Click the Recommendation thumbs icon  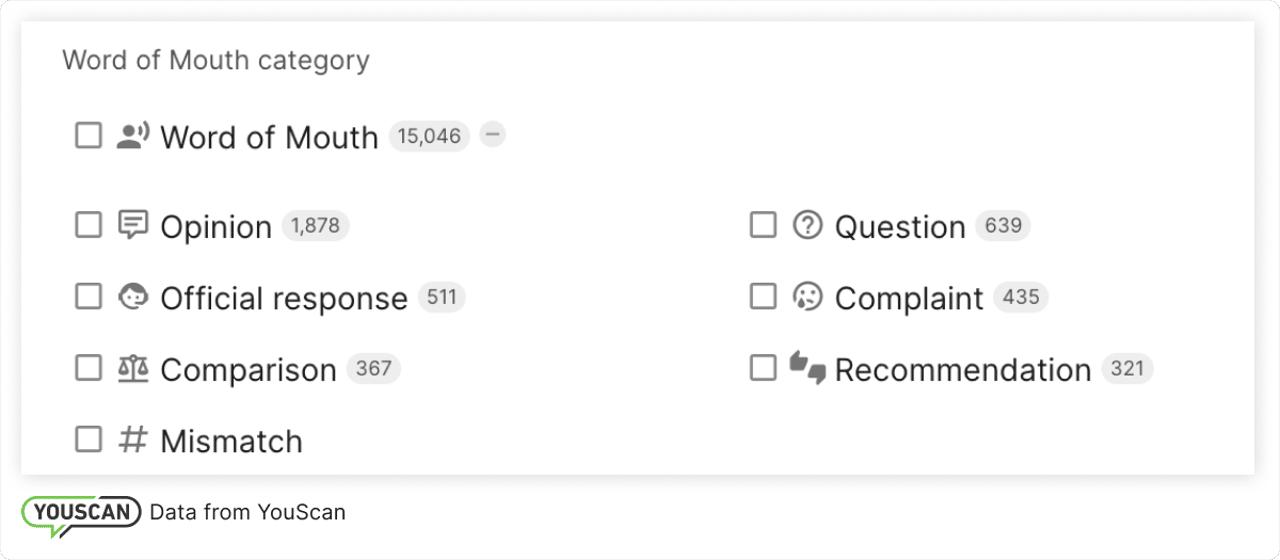tap(807, 367)
